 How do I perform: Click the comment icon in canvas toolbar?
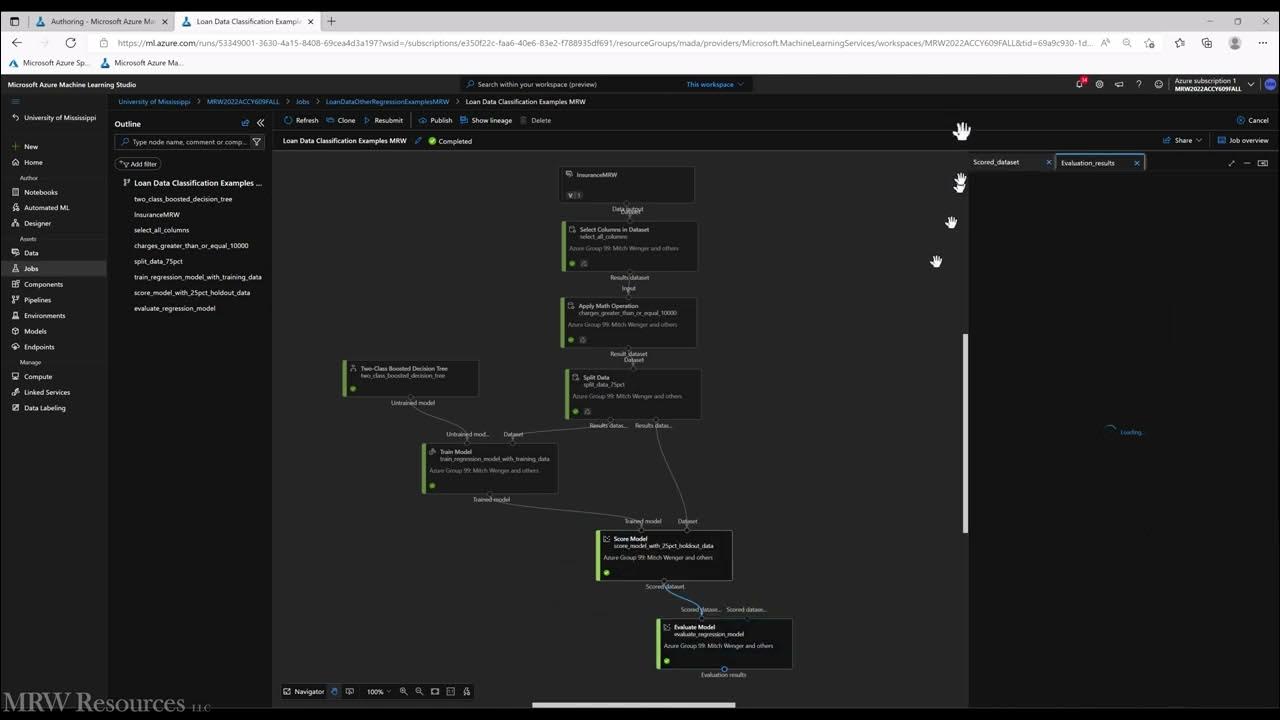(349, 691)
